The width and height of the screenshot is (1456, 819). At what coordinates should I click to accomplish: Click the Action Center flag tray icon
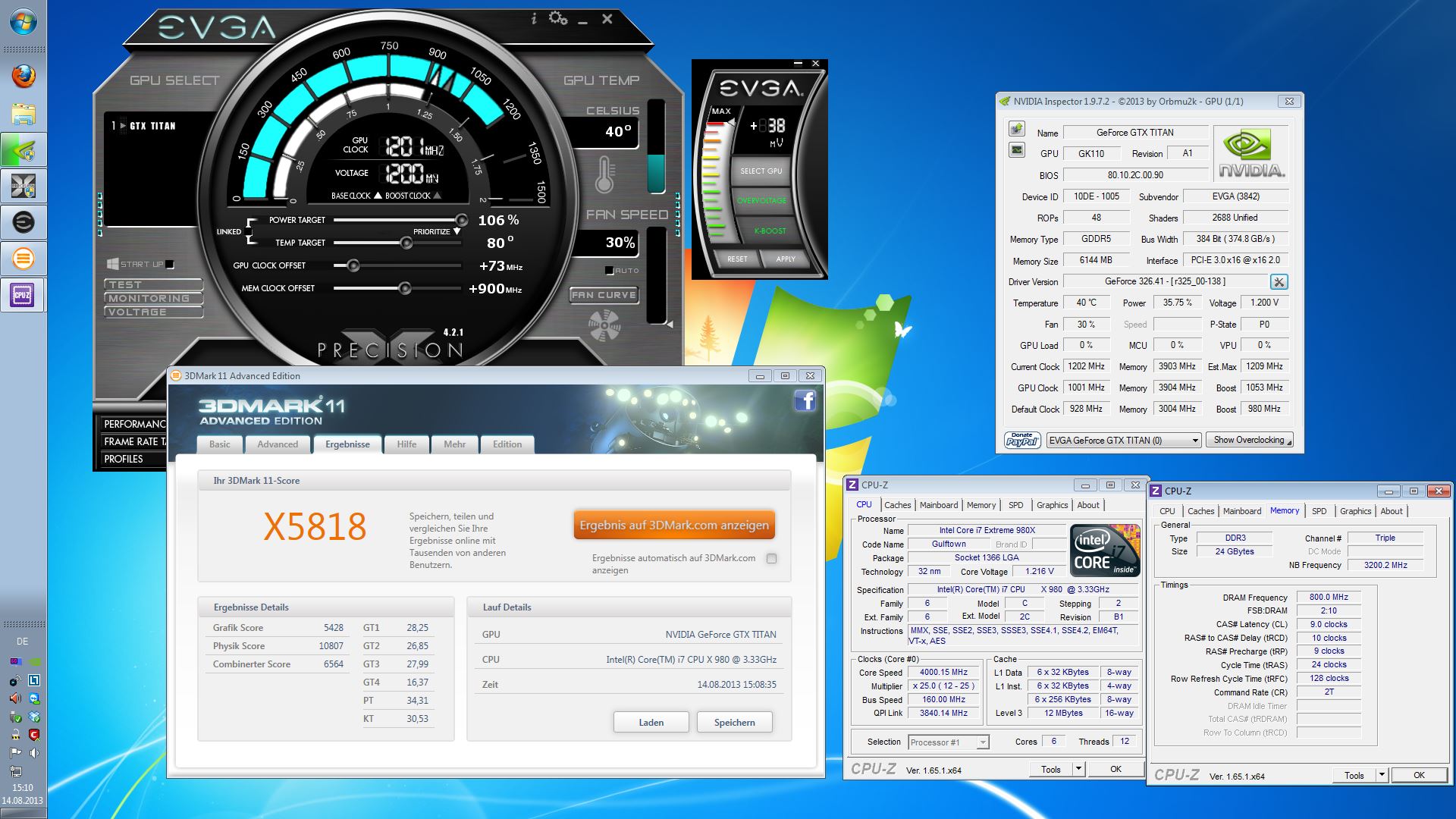(x=14, y=753)
